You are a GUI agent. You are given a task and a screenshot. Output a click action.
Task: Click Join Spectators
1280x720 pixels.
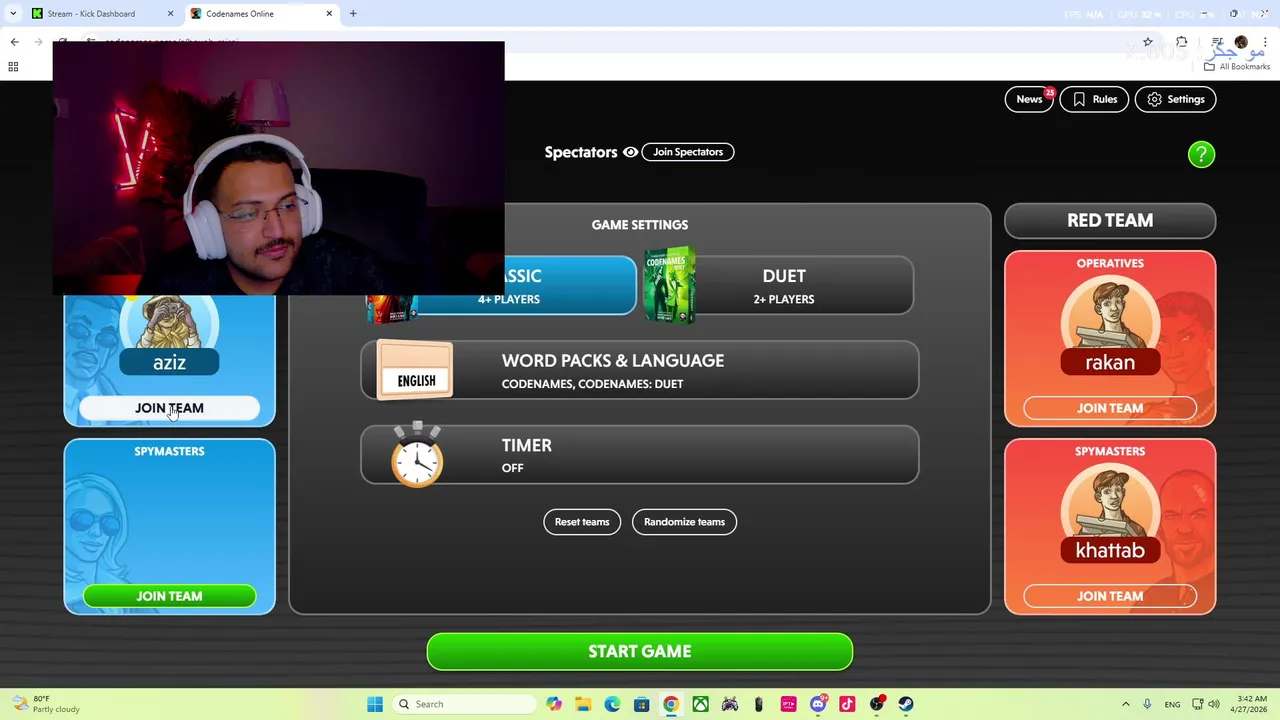click(x=688, y=152)
